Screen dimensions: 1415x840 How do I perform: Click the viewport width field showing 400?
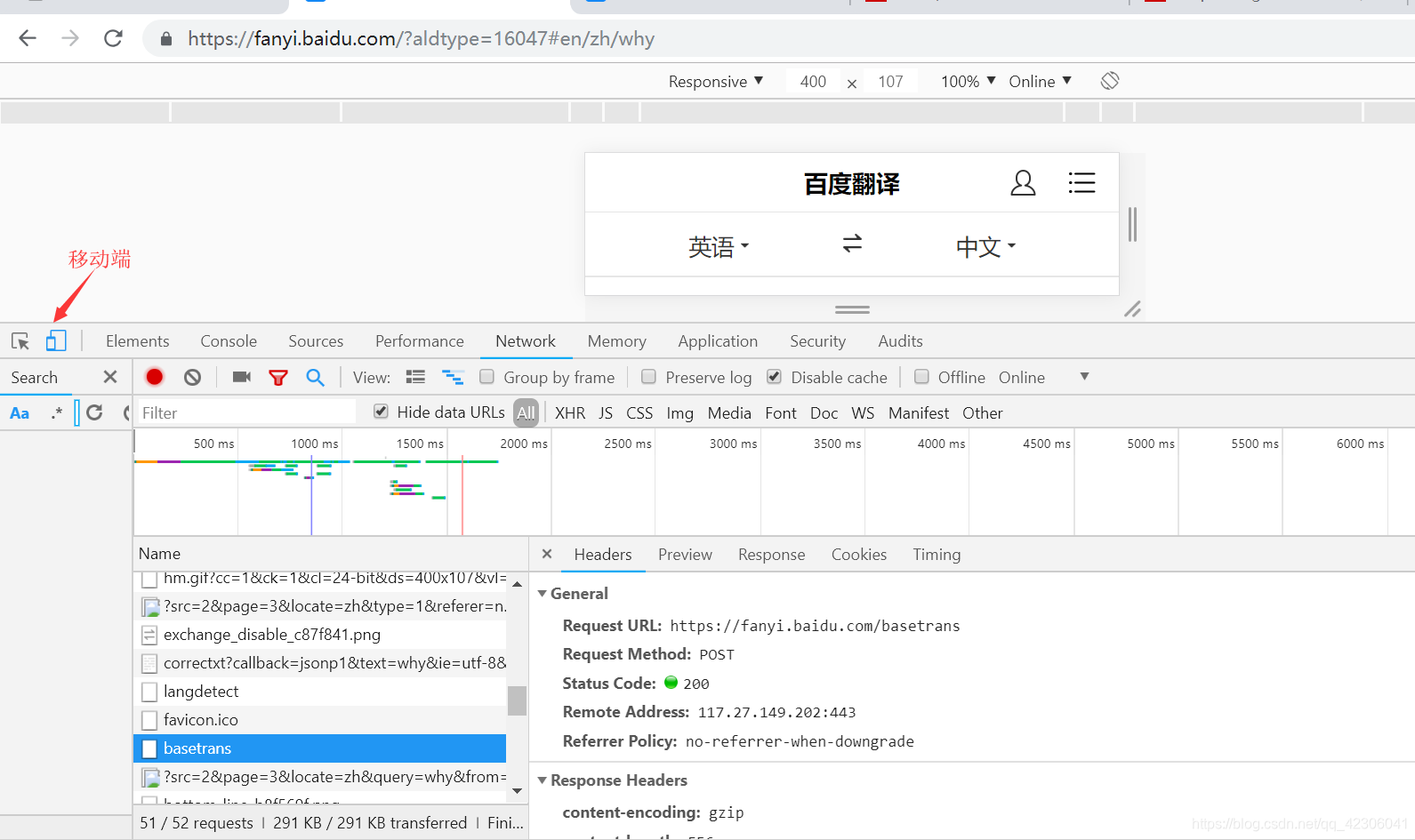(813, 81)
